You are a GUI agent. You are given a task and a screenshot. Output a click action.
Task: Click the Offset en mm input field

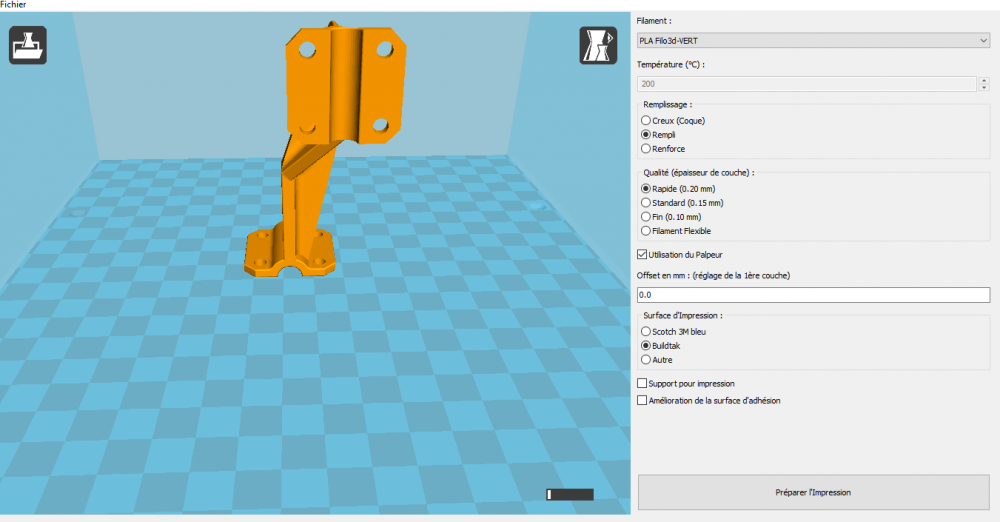pos(813,295)
